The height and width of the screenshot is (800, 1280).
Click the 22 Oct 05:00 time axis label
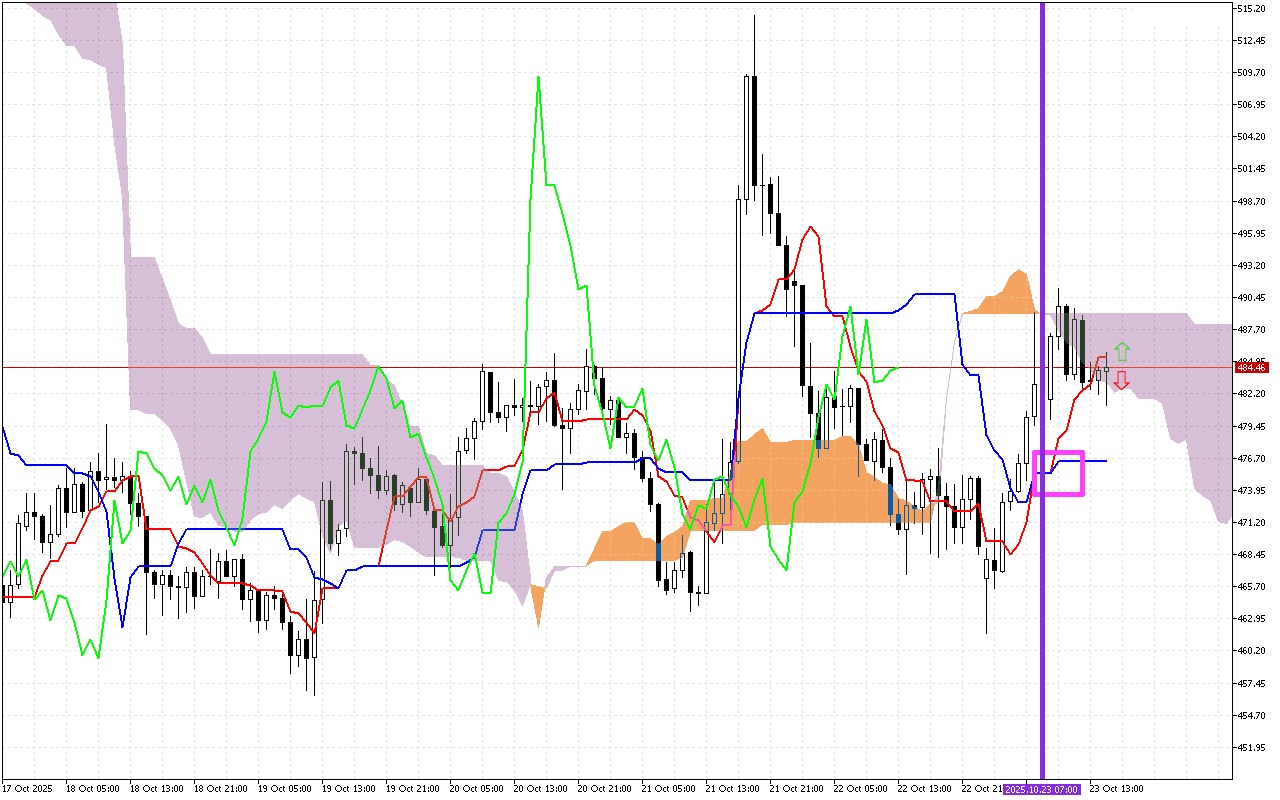860,789
